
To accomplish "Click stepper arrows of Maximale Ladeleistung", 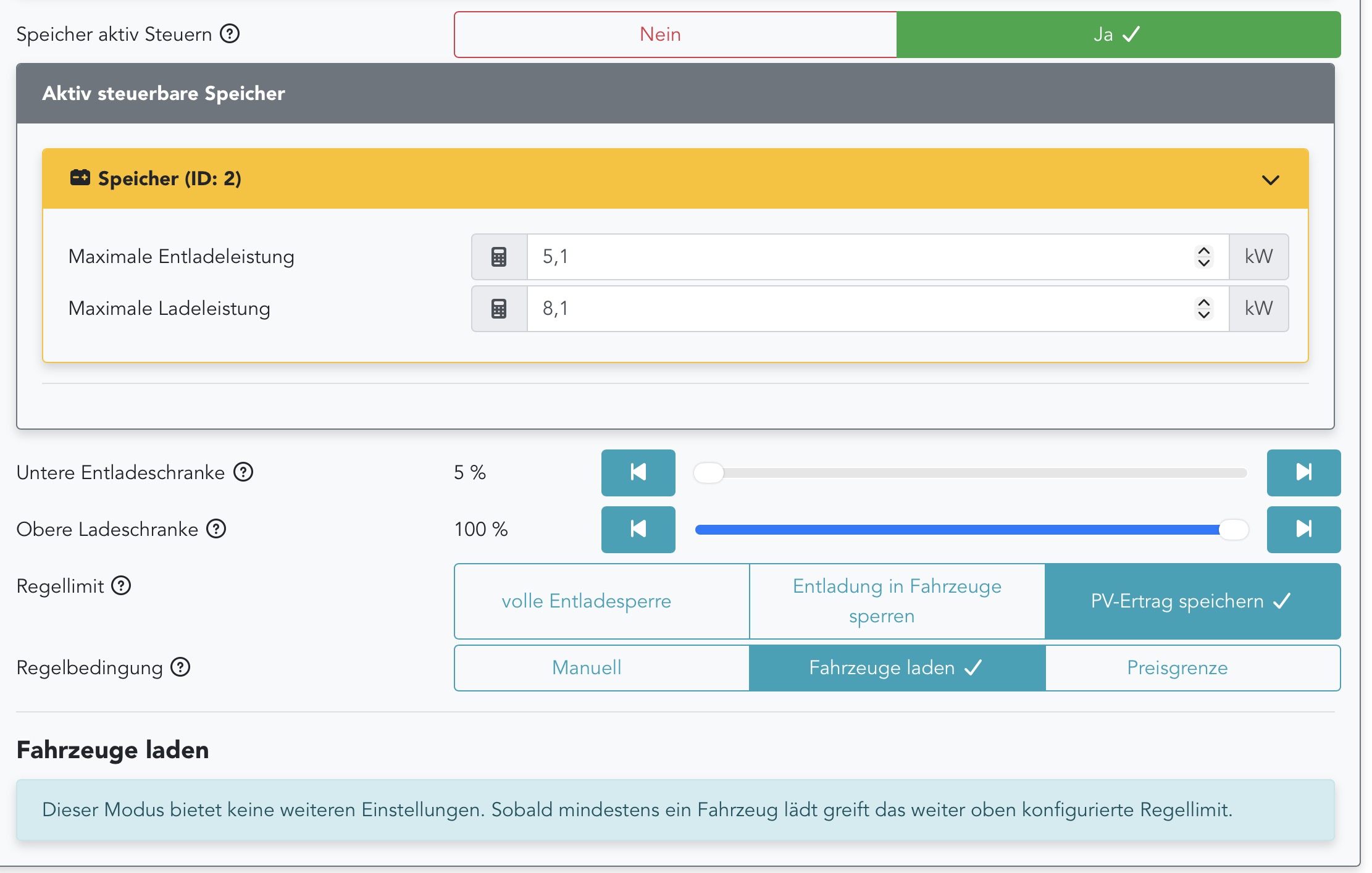I will click(1203, 309).
